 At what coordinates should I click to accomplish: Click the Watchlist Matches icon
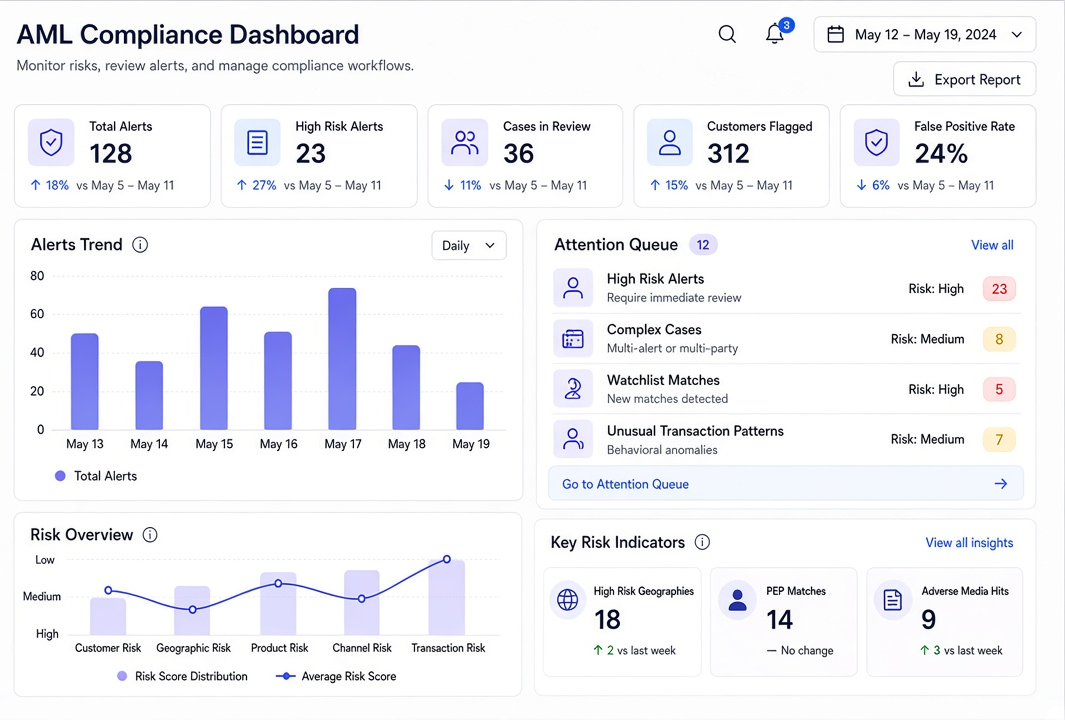tap(573, 389)
